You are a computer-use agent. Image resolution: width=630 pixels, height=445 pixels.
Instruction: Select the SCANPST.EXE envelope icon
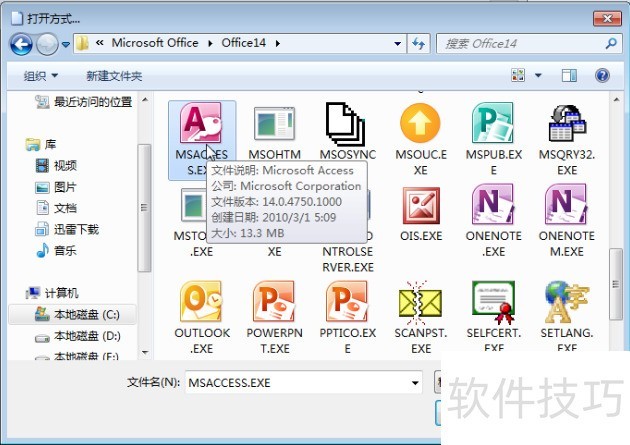pos(420,302)
